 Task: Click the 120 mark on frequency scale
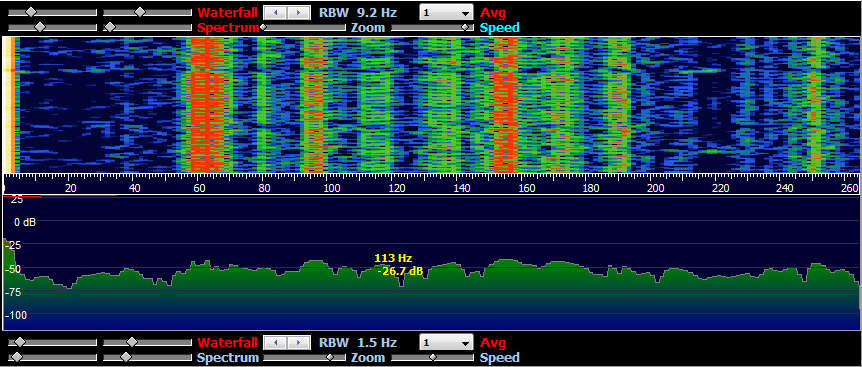click(396, 188)
